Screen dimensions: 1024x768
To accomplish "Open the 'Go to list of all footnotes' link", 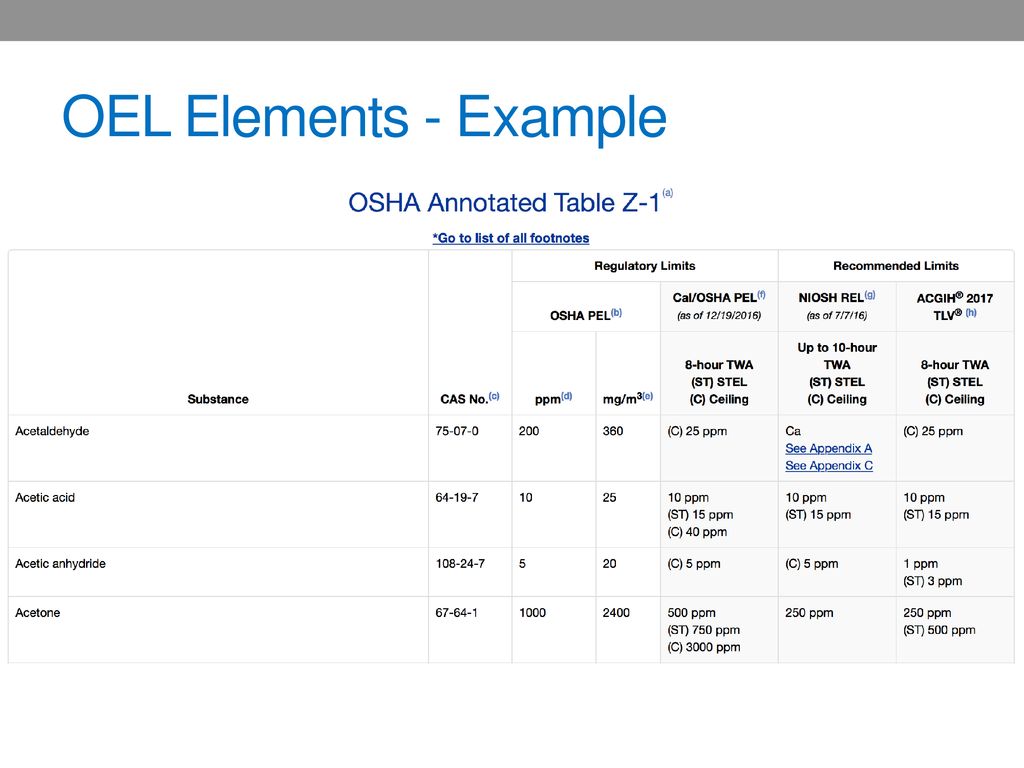I will [511, 238].
